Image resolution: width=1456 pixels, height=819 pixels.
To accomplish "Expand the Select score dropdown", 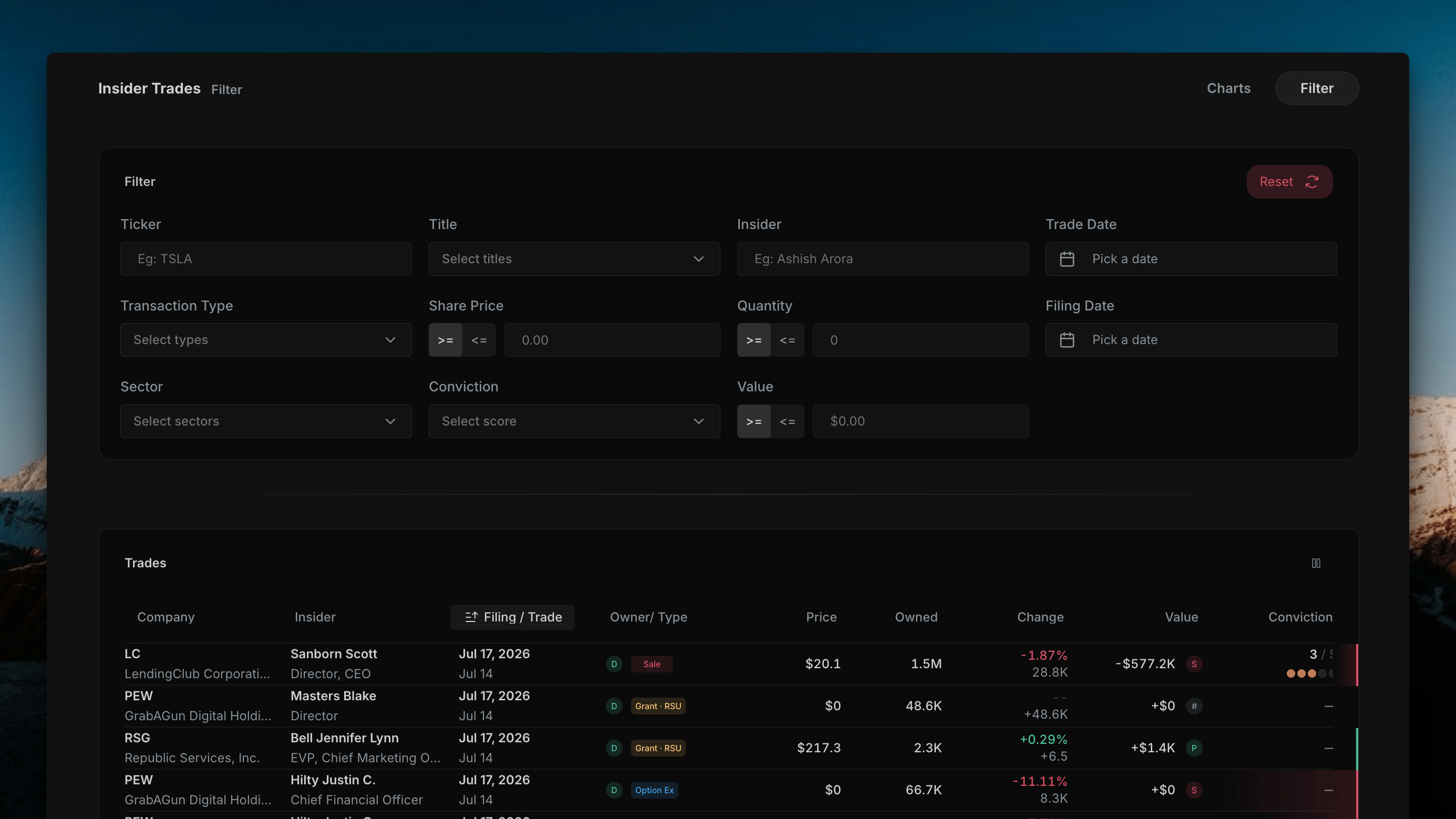I will (574, 421).
